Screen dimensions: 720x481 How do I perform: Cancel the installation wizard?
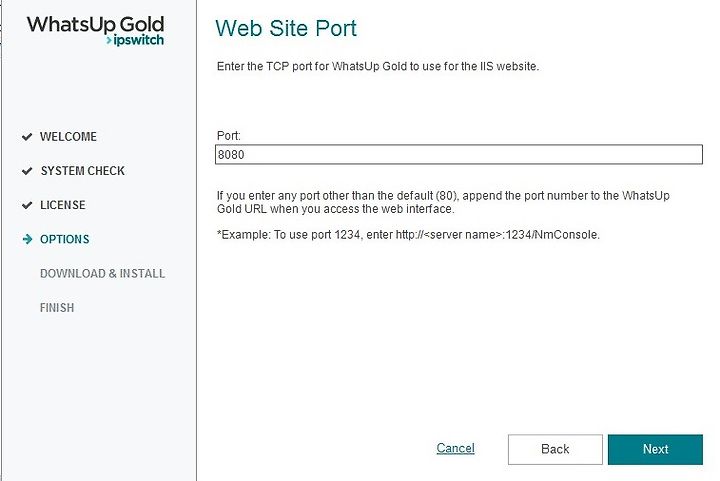[456, 448]
